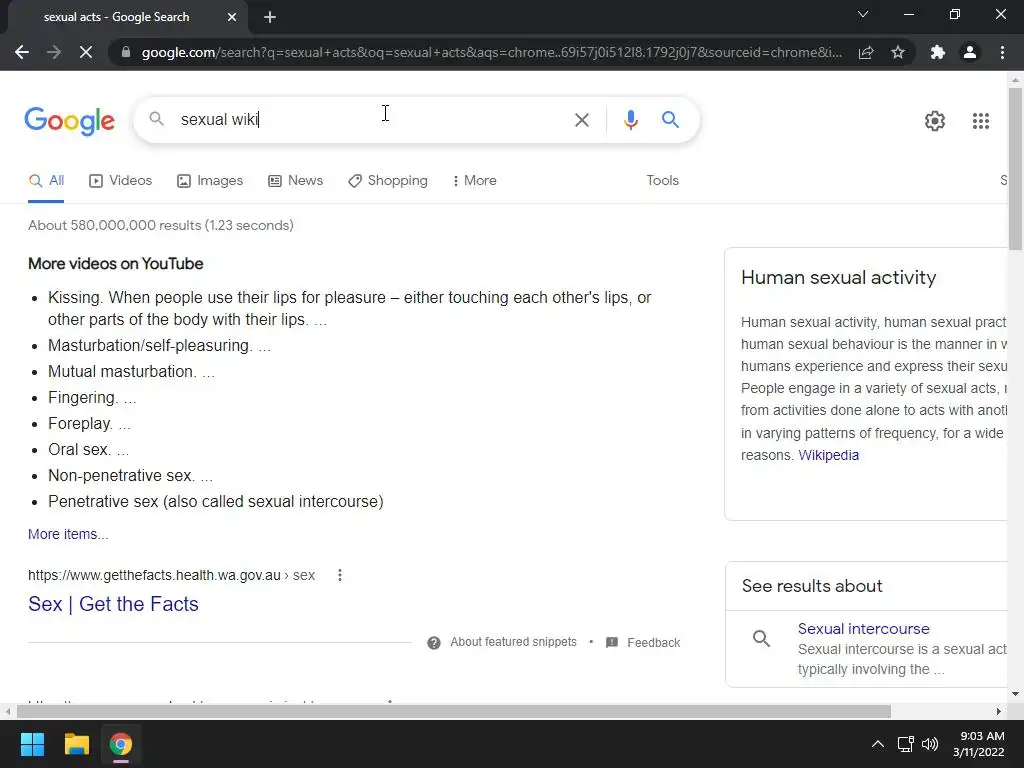Viewport: 1024px width, 768px height.
Task: Click the Chrome taskbar icon
Action: tap(121, 744)
